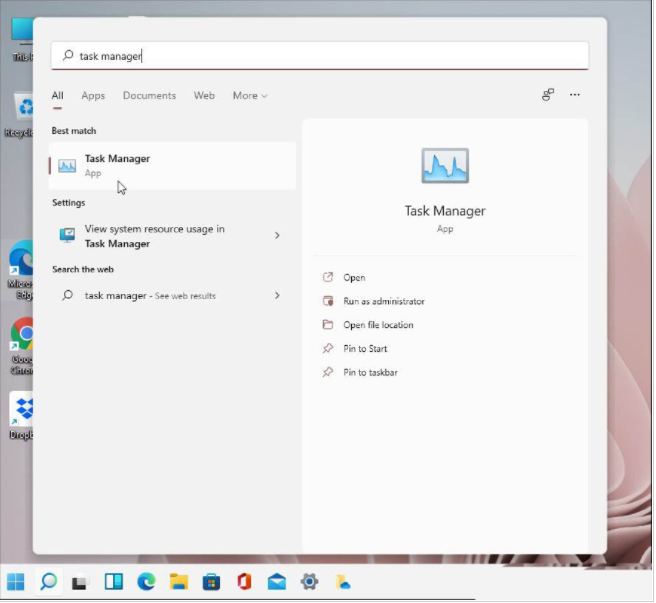
Task: Open file location of Task Manager
Action: pos(378,325)
